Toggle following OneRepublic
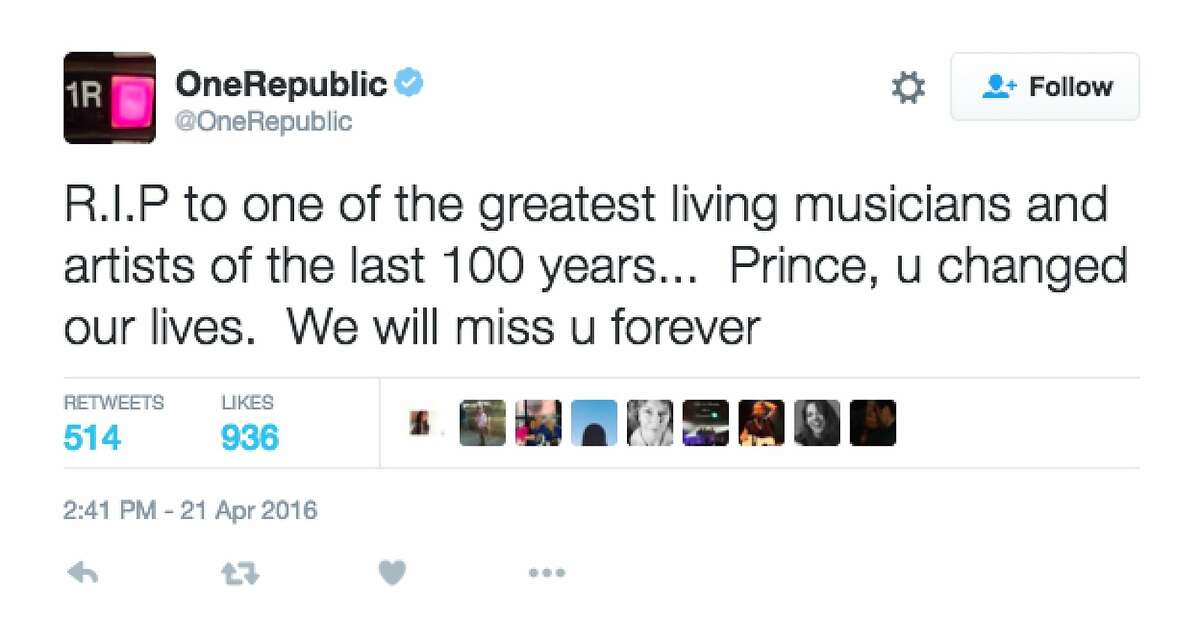 1045,87
